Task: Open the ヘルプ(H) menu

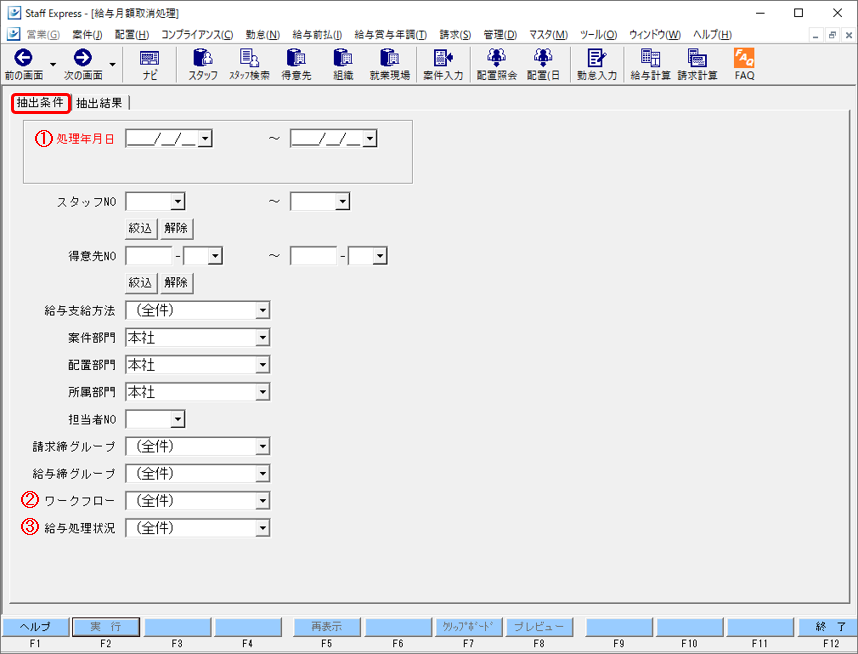Action: pyautogui.click(x=712, y=34)
